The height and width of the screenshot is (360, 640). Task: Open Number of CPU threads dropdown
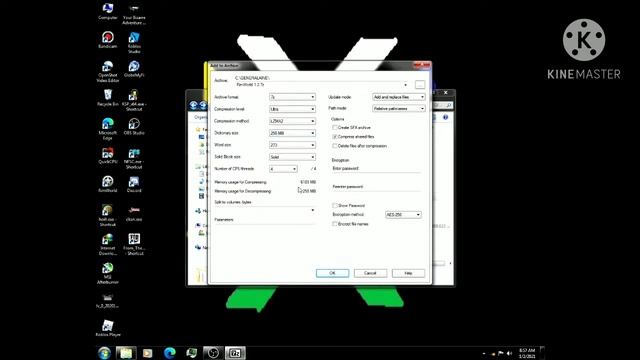point(283,169)
